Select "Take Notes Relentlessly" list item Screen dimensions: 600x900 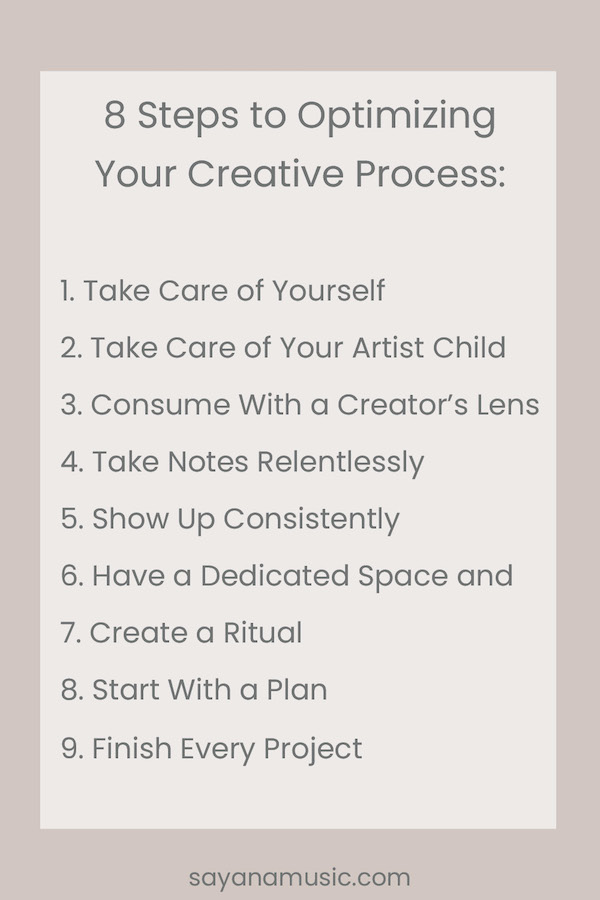click(242, 463)
